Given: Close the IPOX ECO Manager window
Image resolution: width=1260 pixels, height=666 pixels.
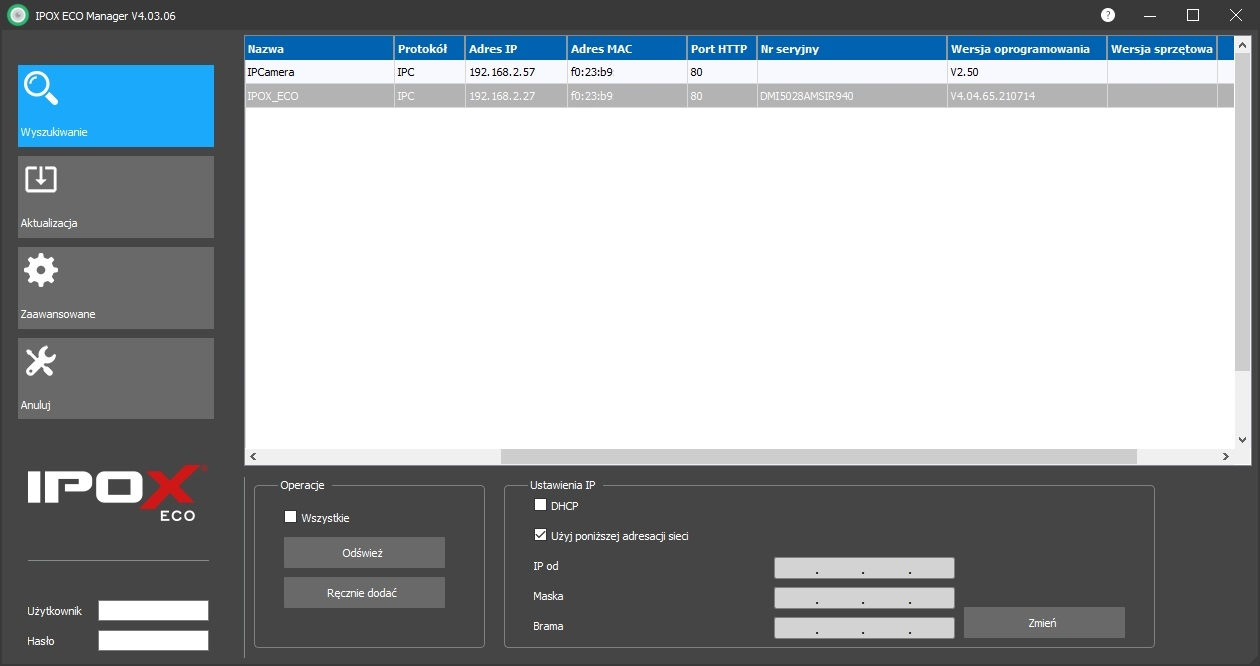Looking at the screenshot, I should (1236, 15).
